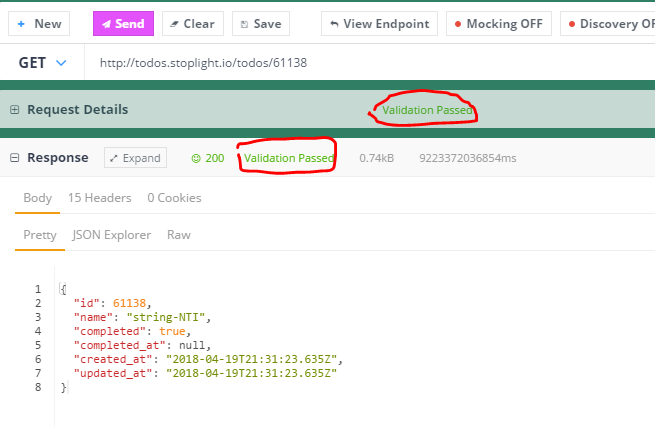Click the back-arrow icon in View Endpoint
This screenshot has width=655, height=427.
coord(334,24)
